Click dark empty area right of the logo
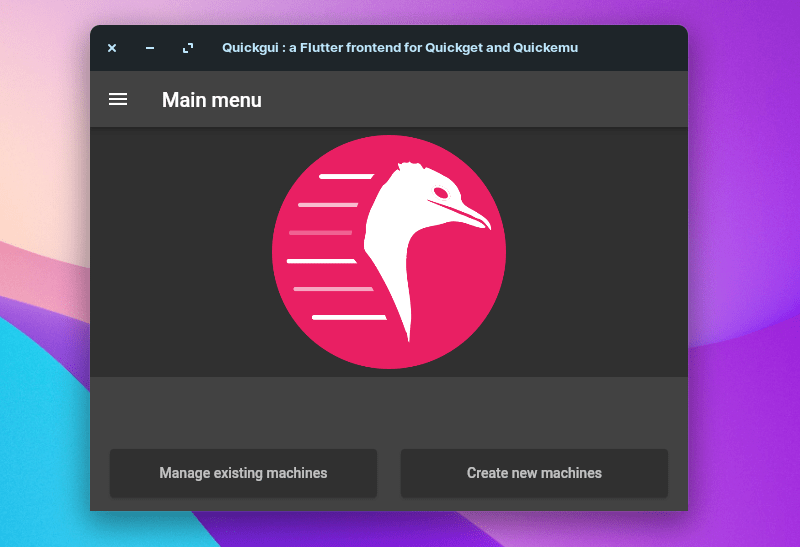Screen dimensions: 800x547 pyautogui.click(x=600, y=250)
